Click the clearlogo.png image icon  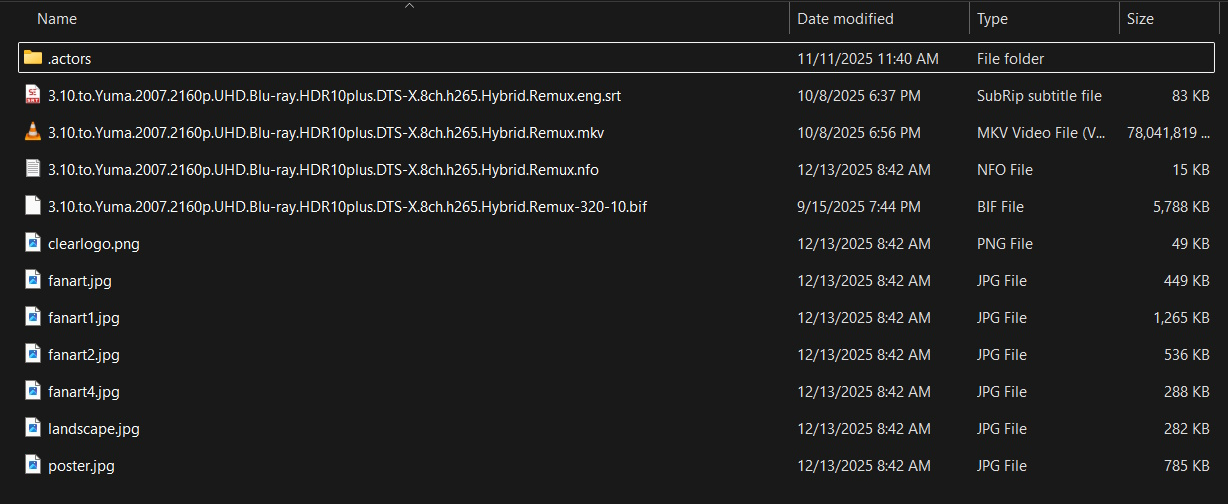33,243
